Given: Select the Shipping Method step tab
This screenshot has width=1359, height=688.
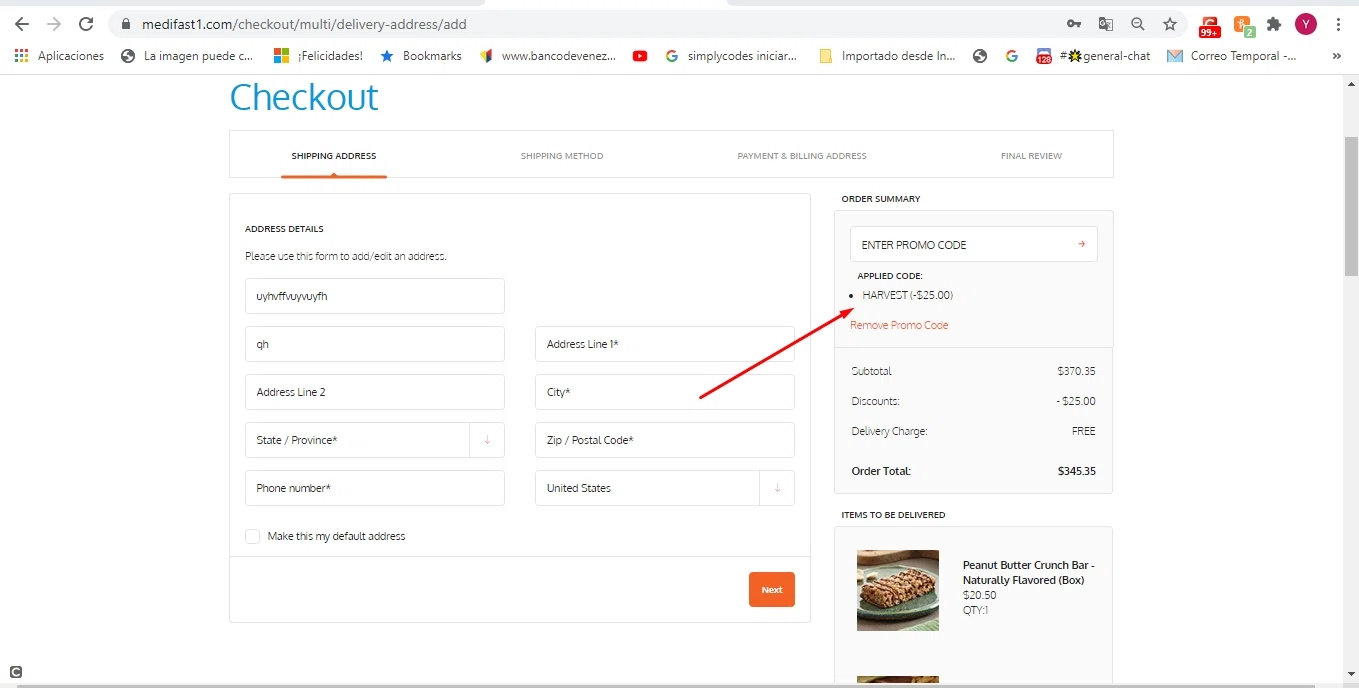Looking at the screenshot, I should click(x=562, y=156).
